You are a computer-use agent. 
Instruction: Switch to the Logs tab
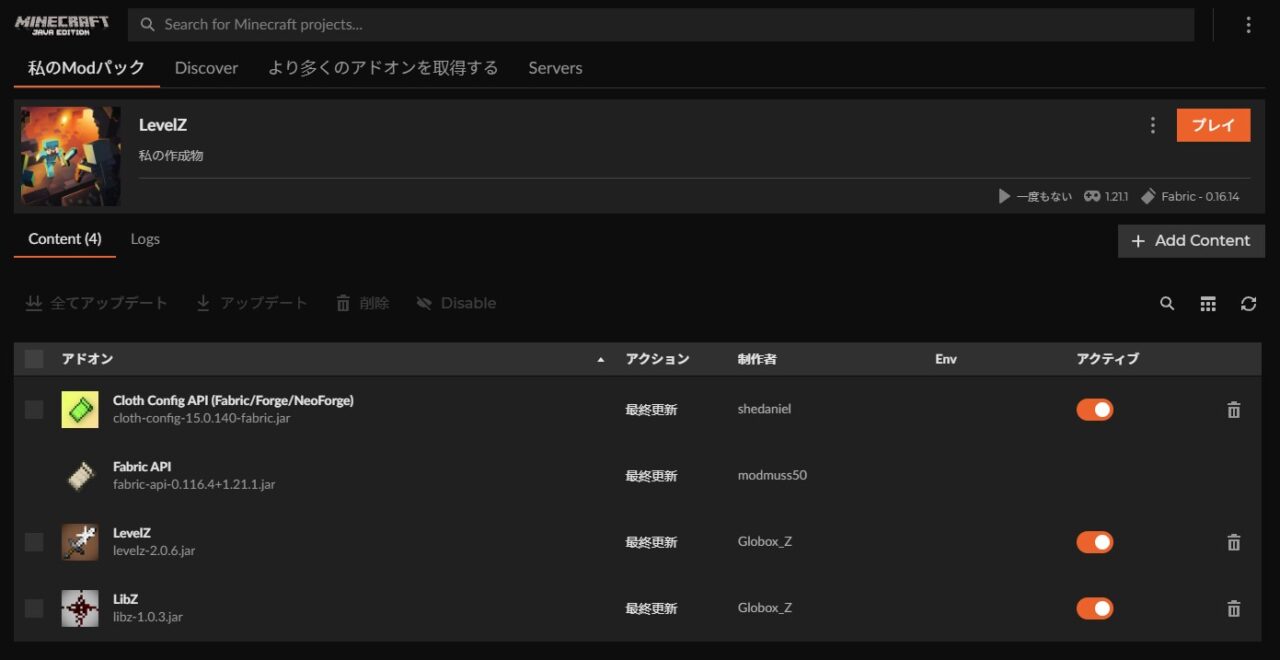(145, 239)
